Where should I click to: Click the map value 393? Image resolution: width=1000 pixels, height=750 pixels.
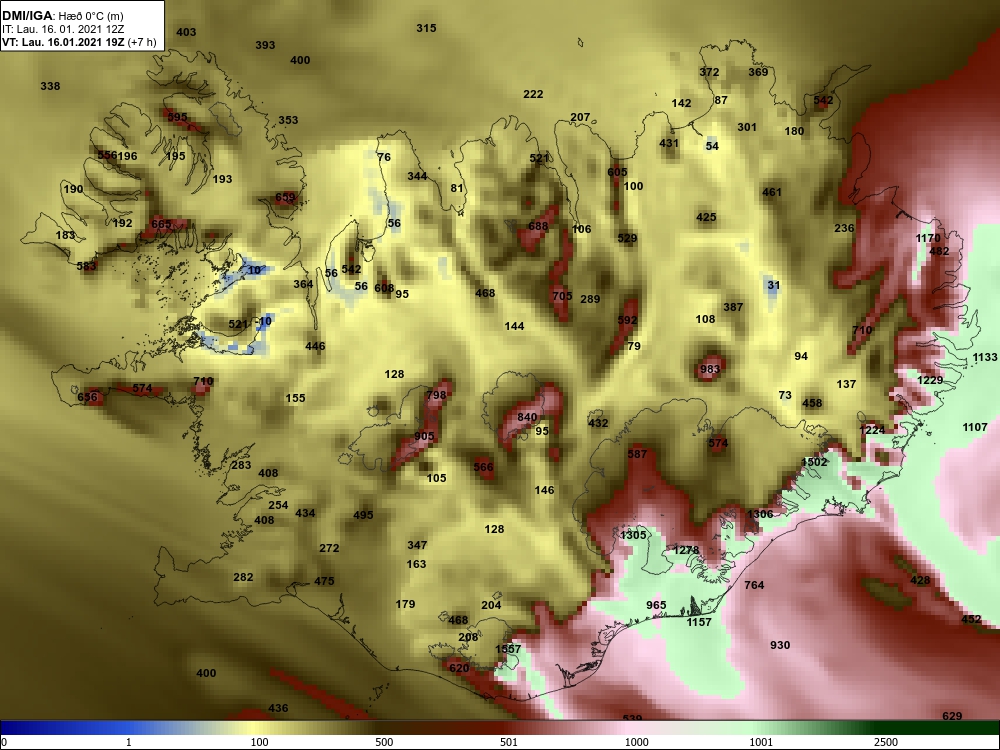(265, 45)
